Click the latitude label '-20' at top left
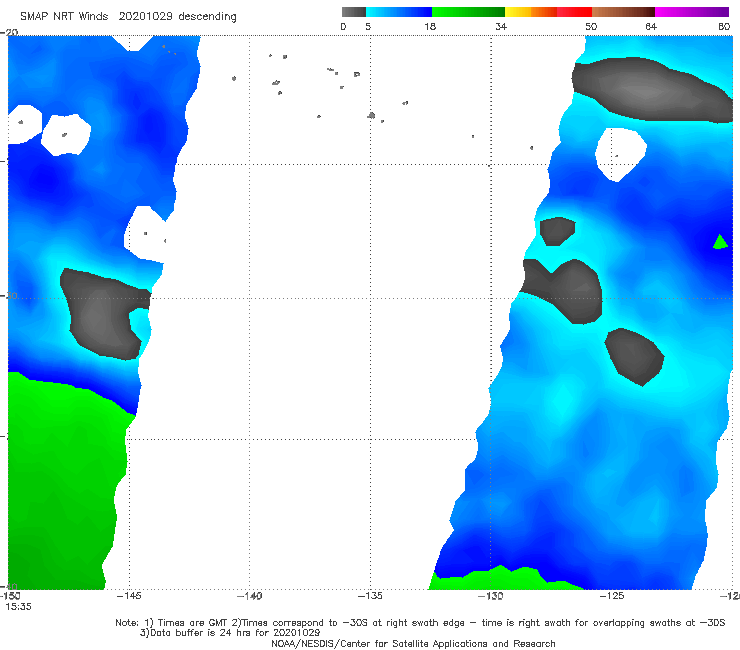The width and height of the screenshot is (740, 650). (9, 32)
